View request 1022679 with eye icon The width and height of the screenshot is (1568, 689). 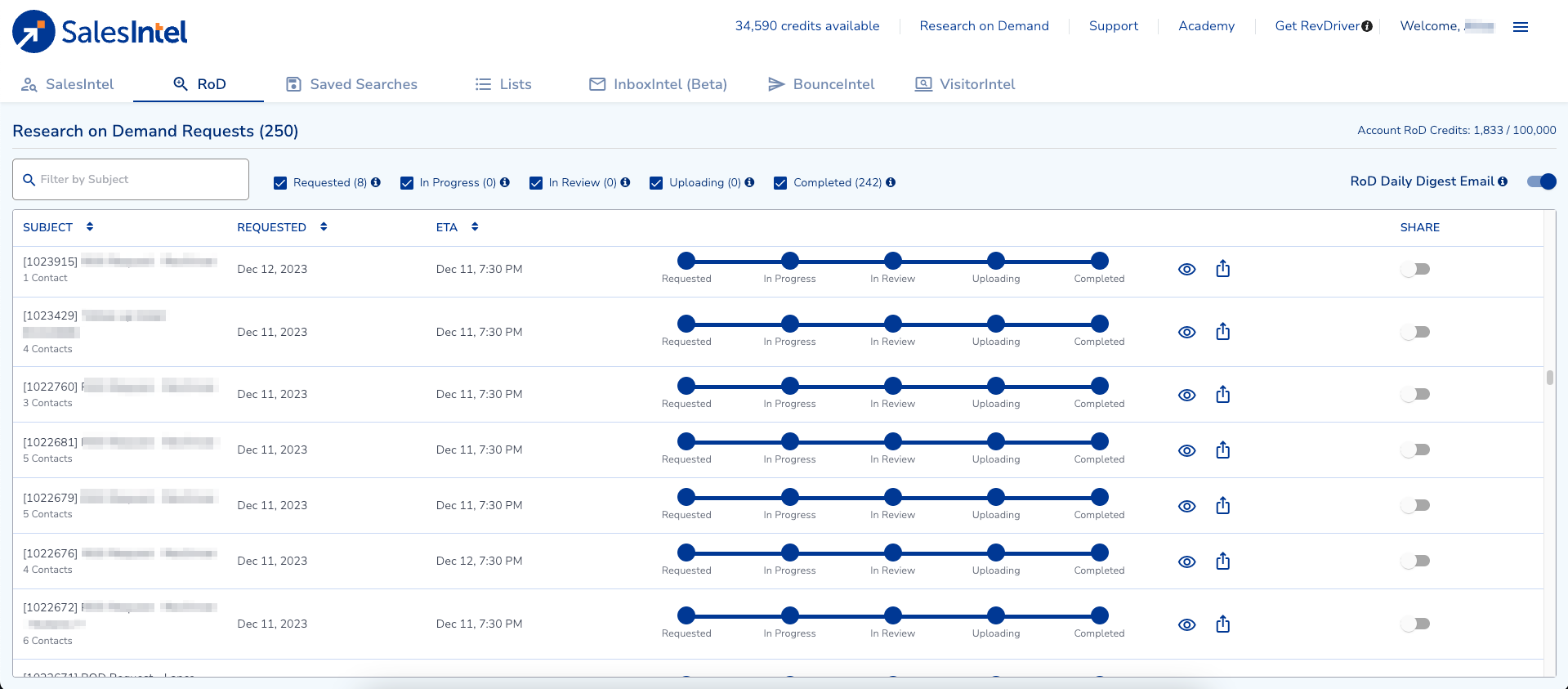click(1187, 506)
